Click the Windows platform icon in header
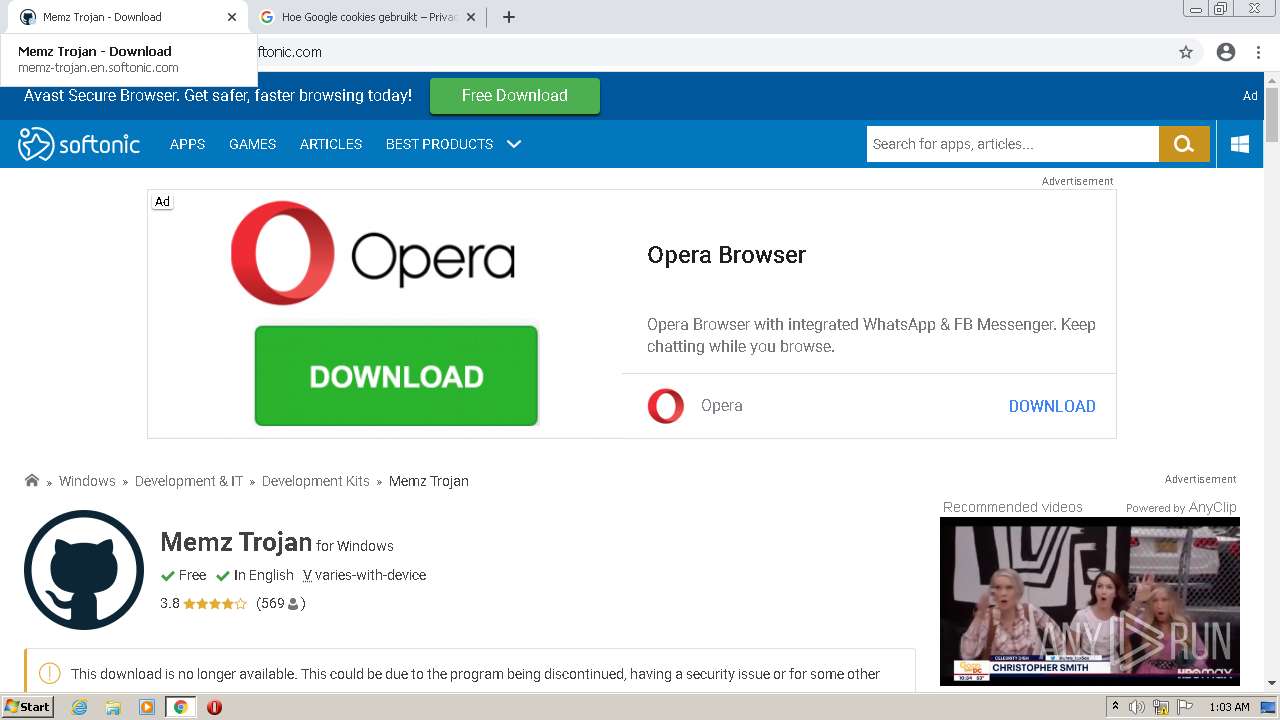 pyautogui.click(x=1240, y=144)
